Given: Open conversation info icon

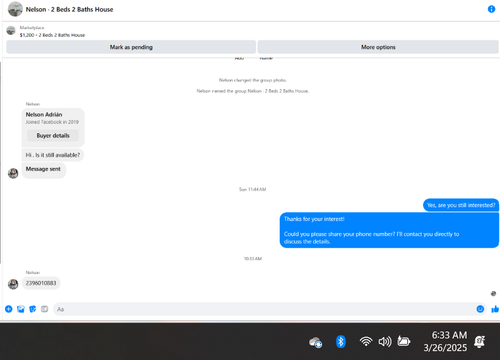Looking at the screenshot, I should 491,9.
